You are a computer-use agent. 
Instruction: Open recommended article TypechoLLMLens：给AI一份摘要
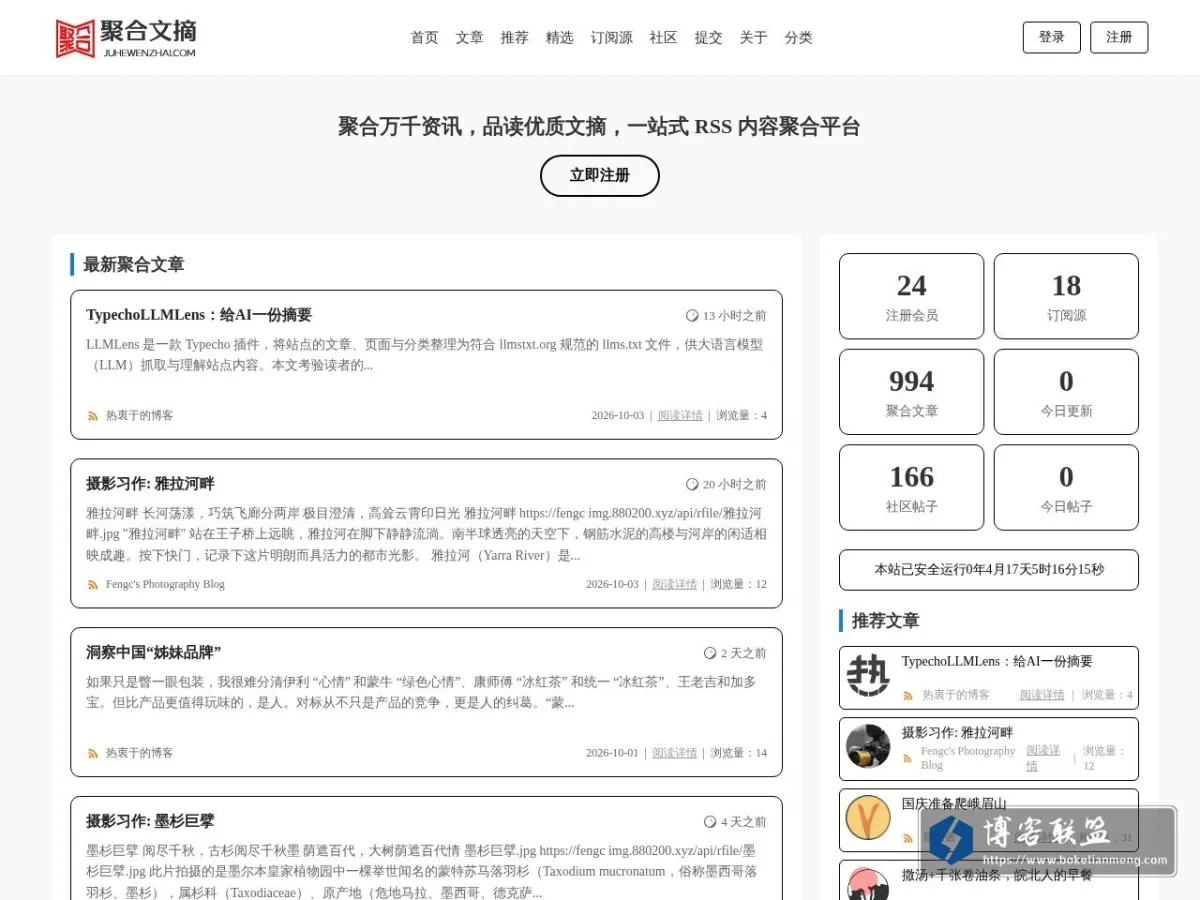(x=997, y=662)
